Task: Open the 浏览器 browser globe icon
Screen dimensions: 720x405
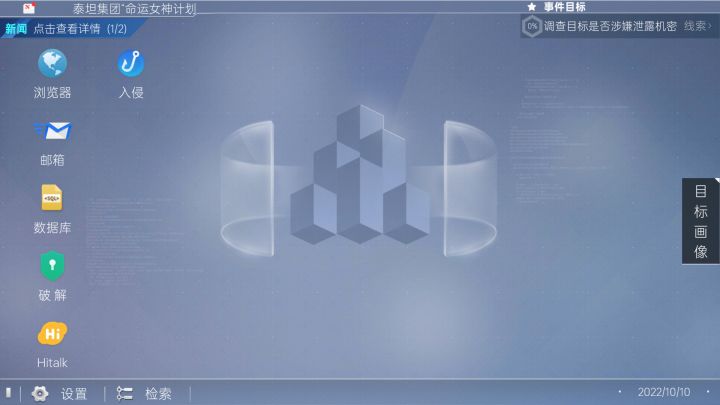Action: click(x=52, y=63)
